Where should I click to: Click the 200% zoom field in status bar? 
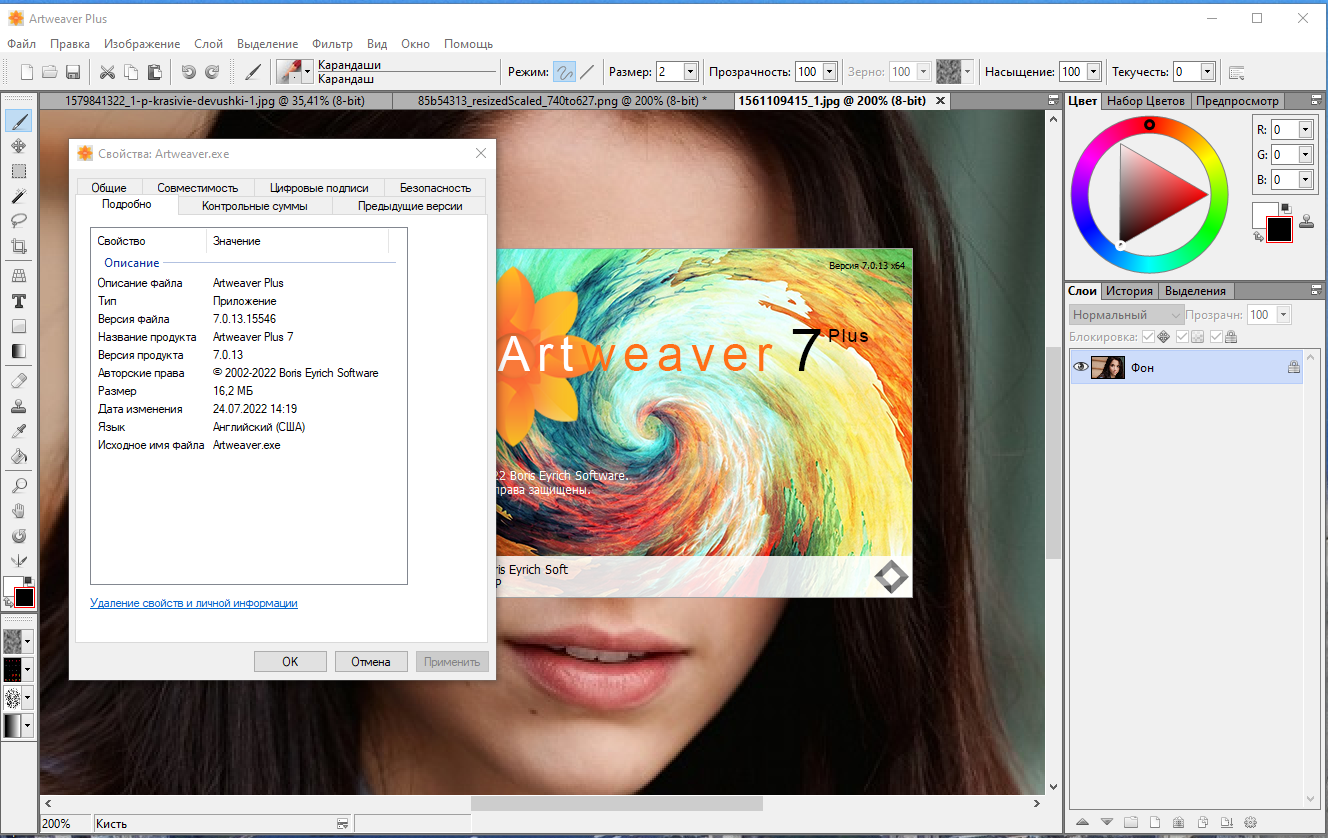[x=65, y=824]
